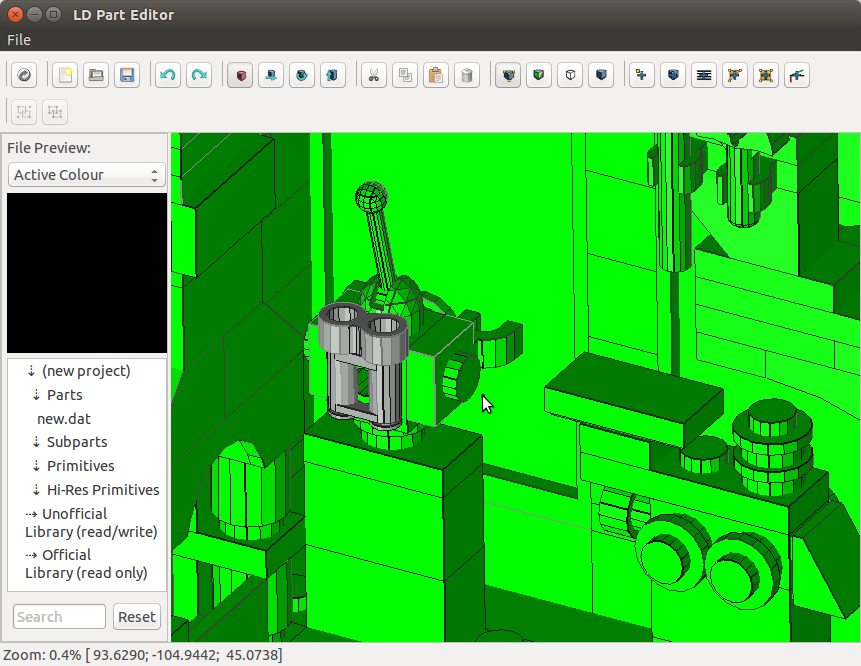Viewport: 861px width, 666px height.
Task: Select new.dat in the parts tree
Action: click(x=64, y=419)
